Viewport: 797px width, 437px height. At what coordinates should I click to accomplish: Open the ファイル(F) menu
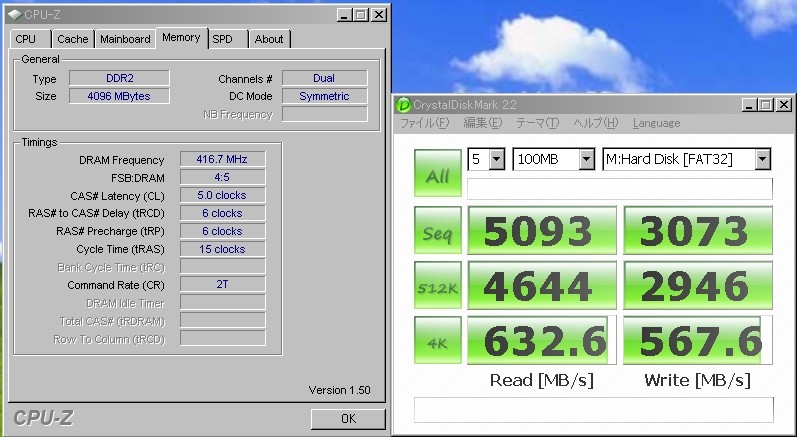click(x=425, y=123)
